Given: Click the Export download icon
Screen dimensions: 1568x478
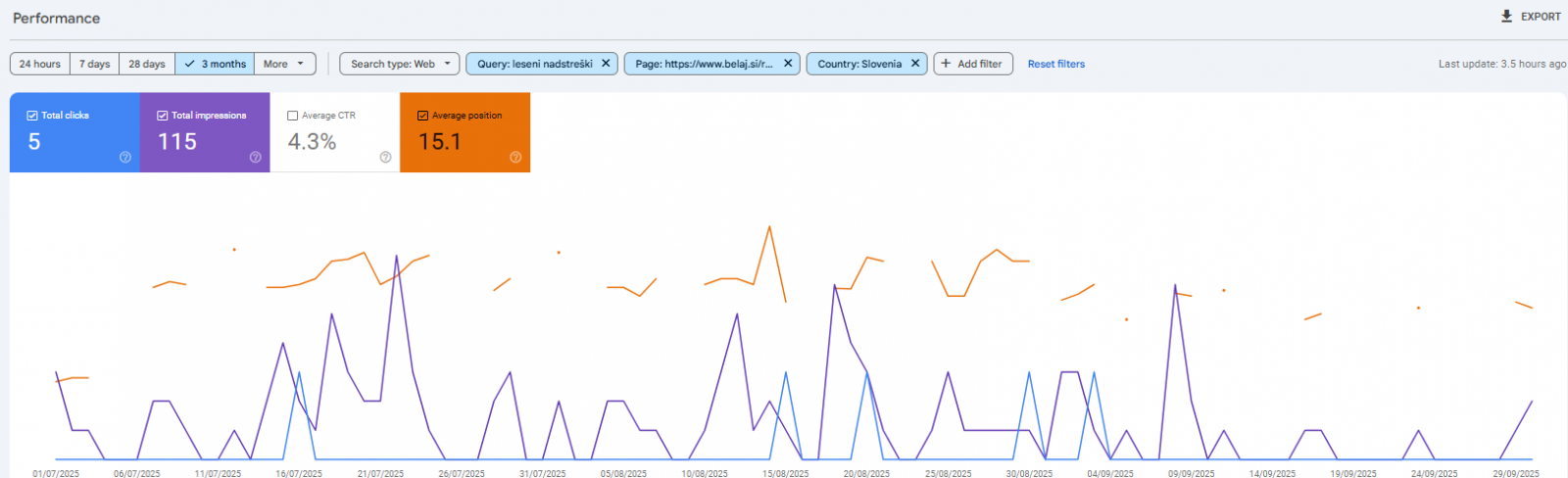Looking at the screenshot, I should pyautogui.click(x=1506, y=17).
